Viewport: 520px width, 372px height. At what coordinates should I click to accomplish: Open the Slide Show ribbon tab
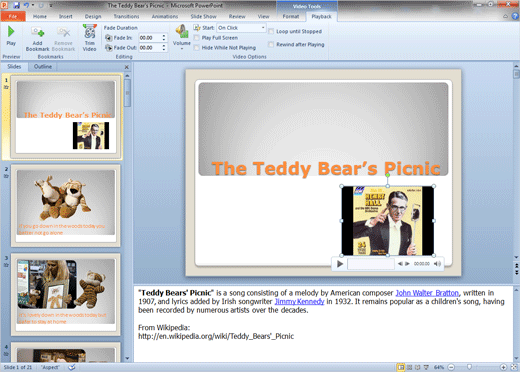[x=203, y=16]
